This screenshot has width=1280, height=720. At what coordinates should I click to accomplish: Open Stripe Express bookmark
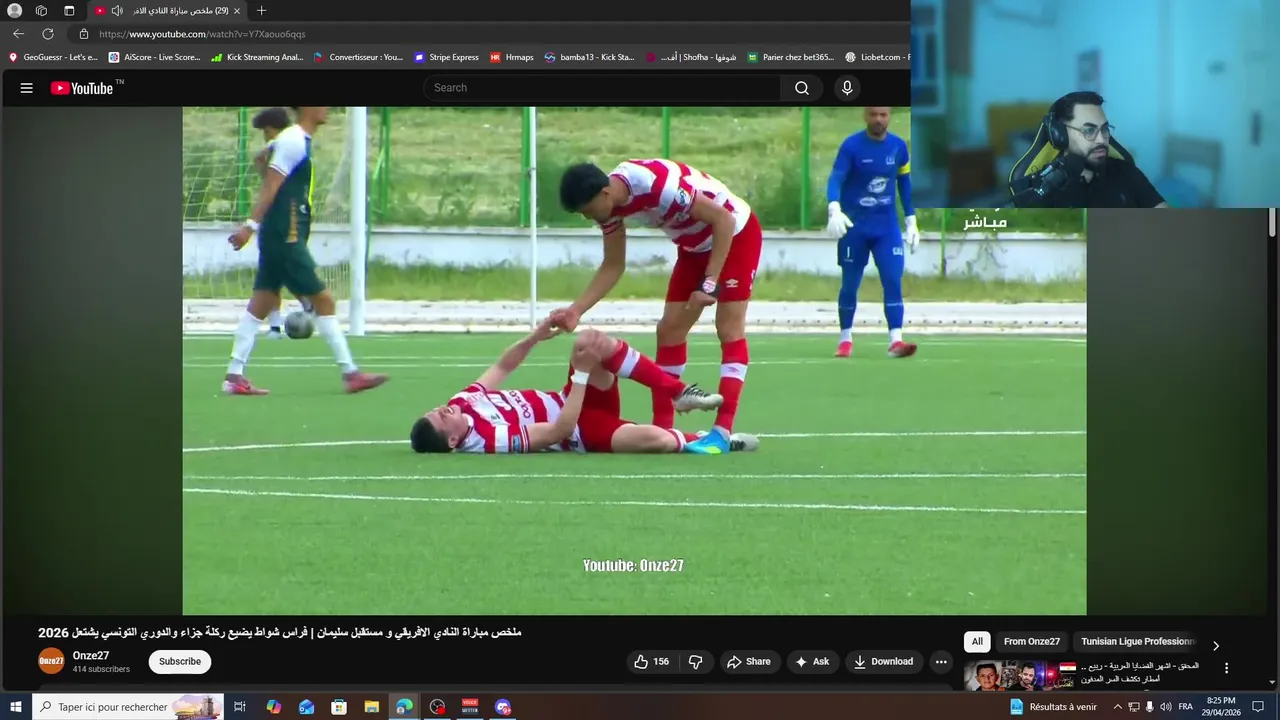click(446, 57)
